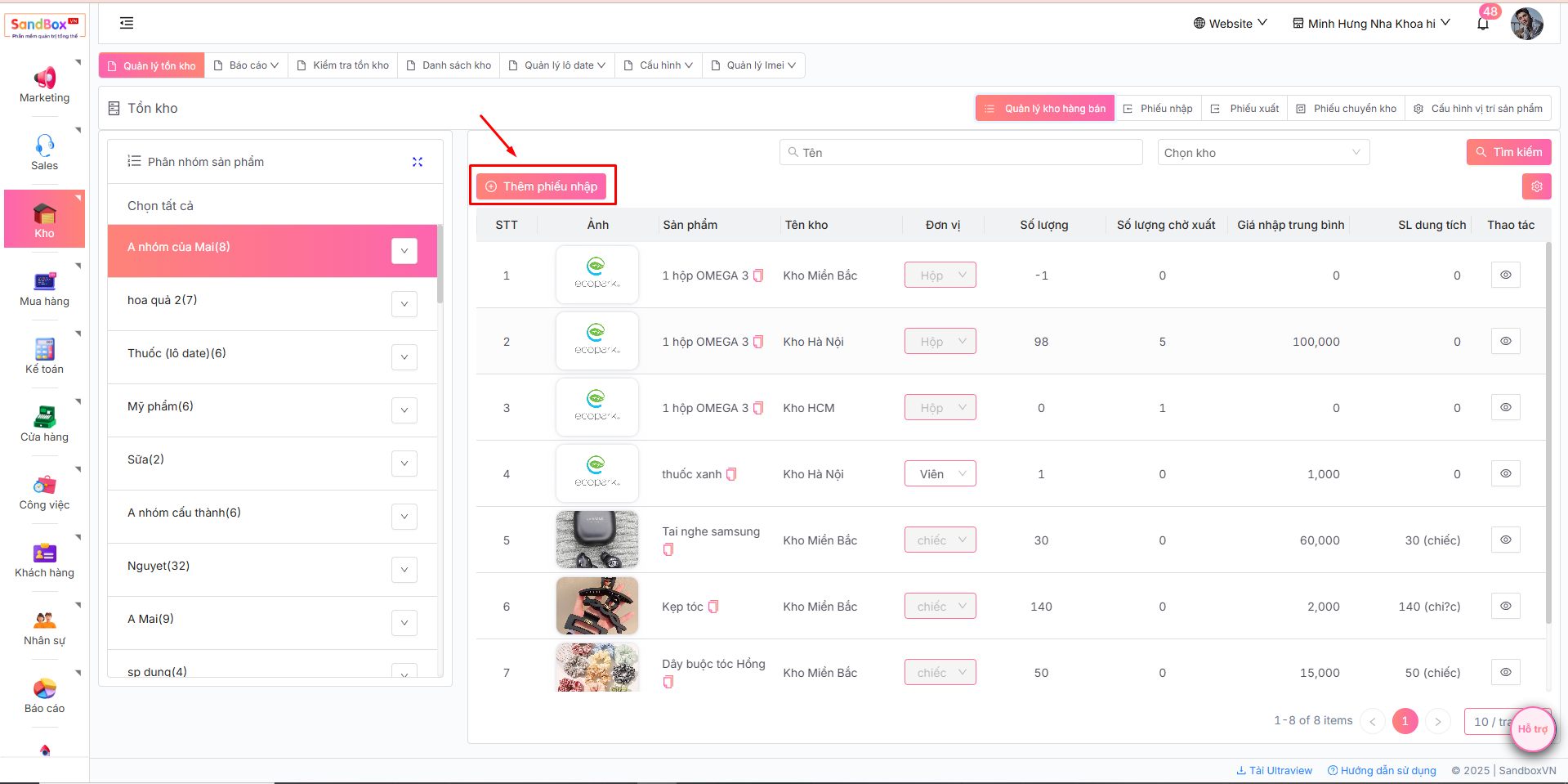Expand the hoa quả 2(7) group
The width and height of the screenshot is (1568, 784).
click(404, 304)
